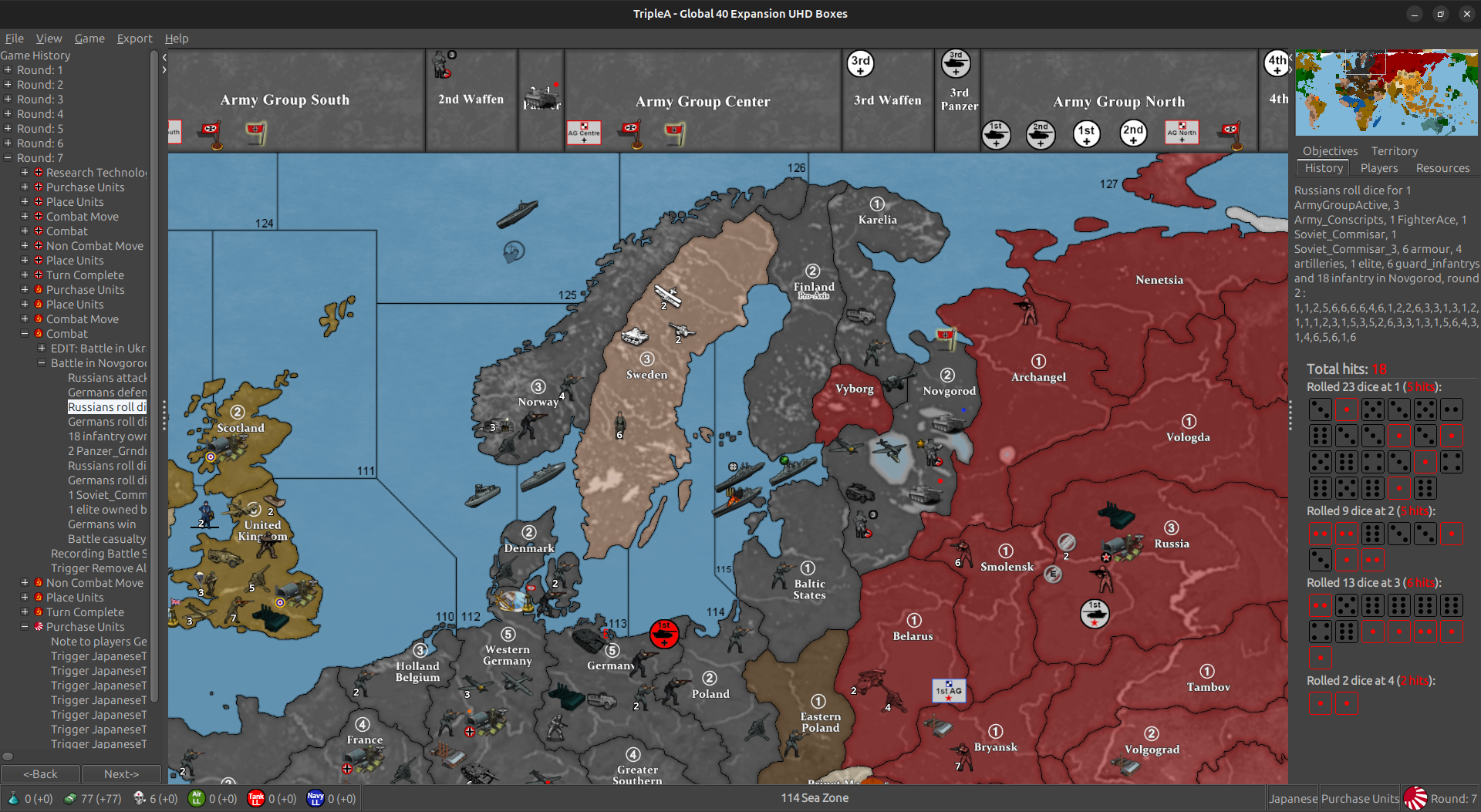This screenshot has width=1481, height=812.
Task: Select the Territory tab
Action: pyautogui.click(x=1393, y=151)
